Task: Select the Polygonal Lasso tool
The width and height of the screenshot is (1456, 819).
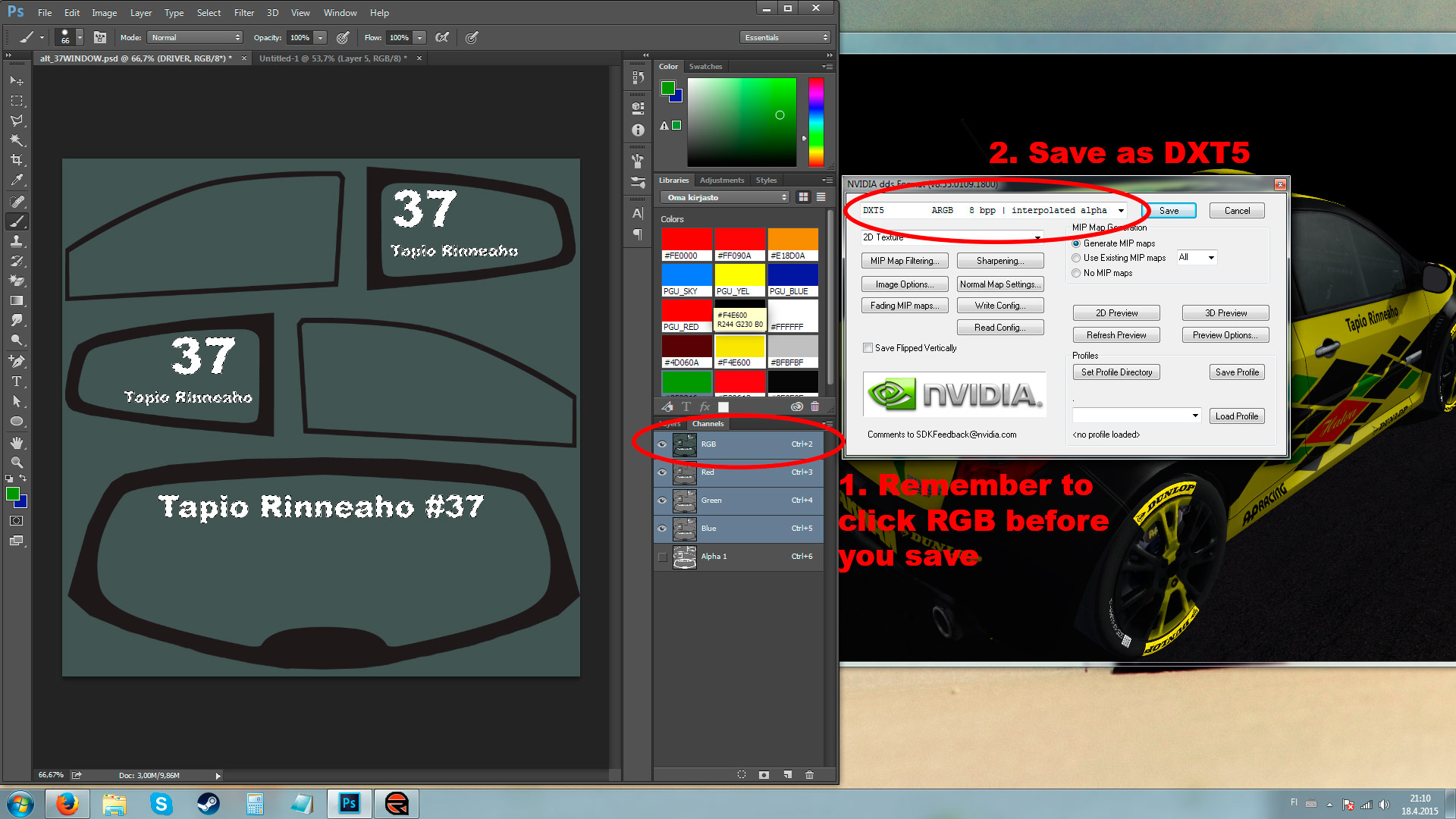Action: click(17, 121)
